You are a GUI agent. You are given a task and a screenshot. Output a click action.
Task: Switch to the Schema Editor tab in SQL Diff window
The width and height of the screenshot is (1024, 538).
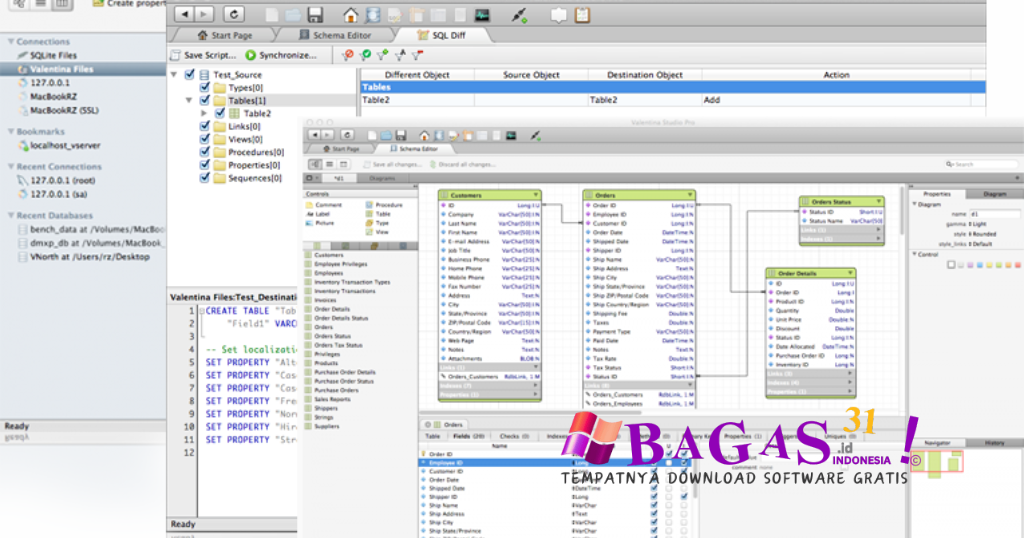[335, 35]
